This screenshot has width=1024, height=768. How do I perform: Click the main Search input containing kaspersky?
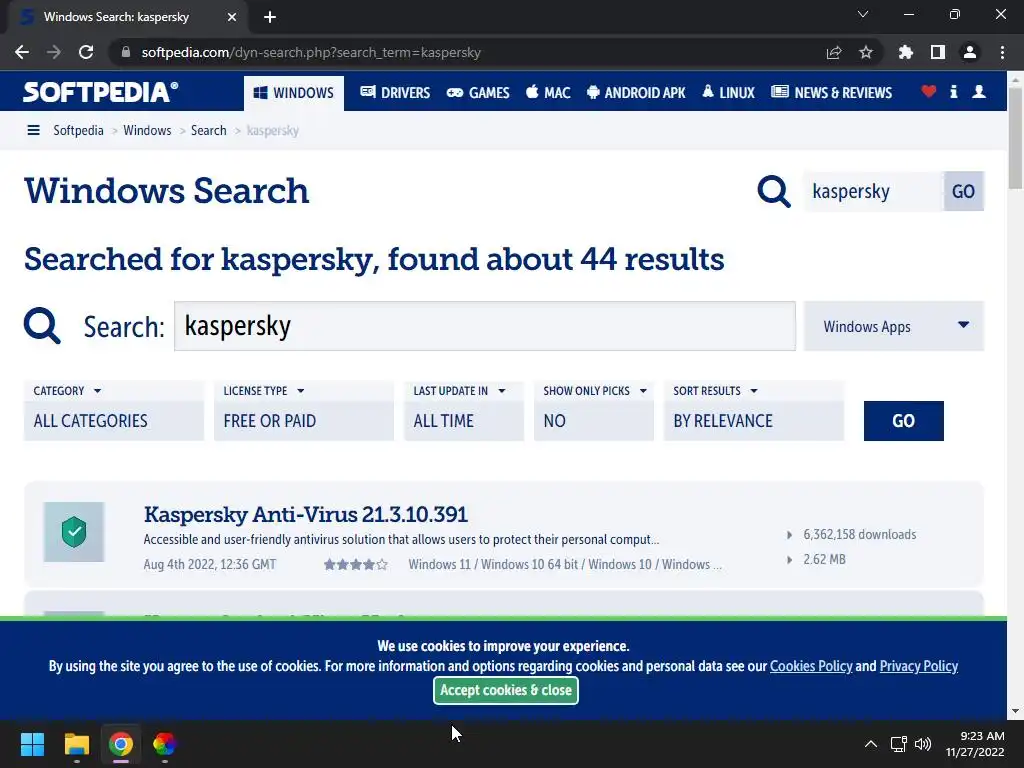[x=485, y=326]
